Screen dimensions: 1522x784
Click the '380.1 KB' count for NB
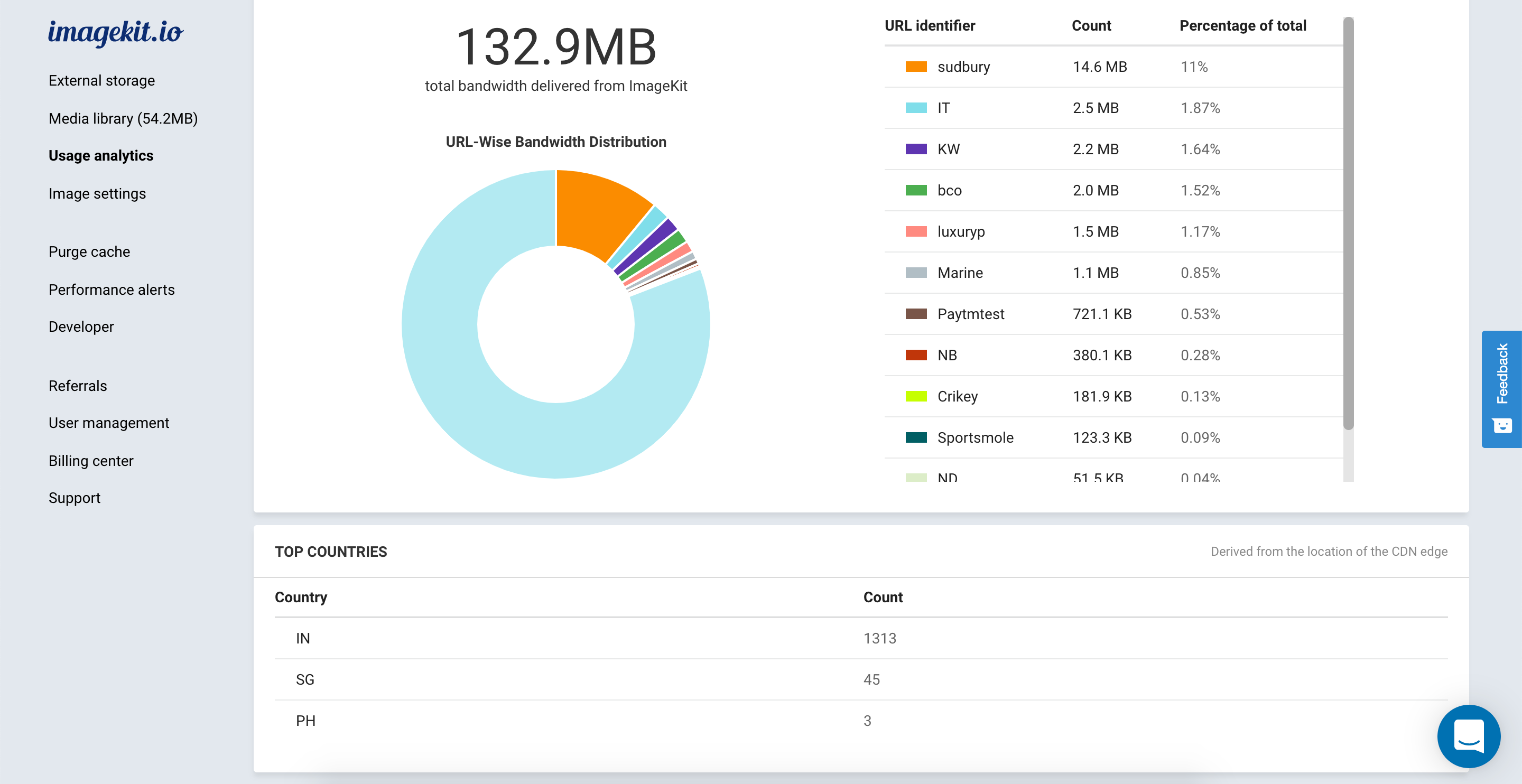click(1102, 355)
